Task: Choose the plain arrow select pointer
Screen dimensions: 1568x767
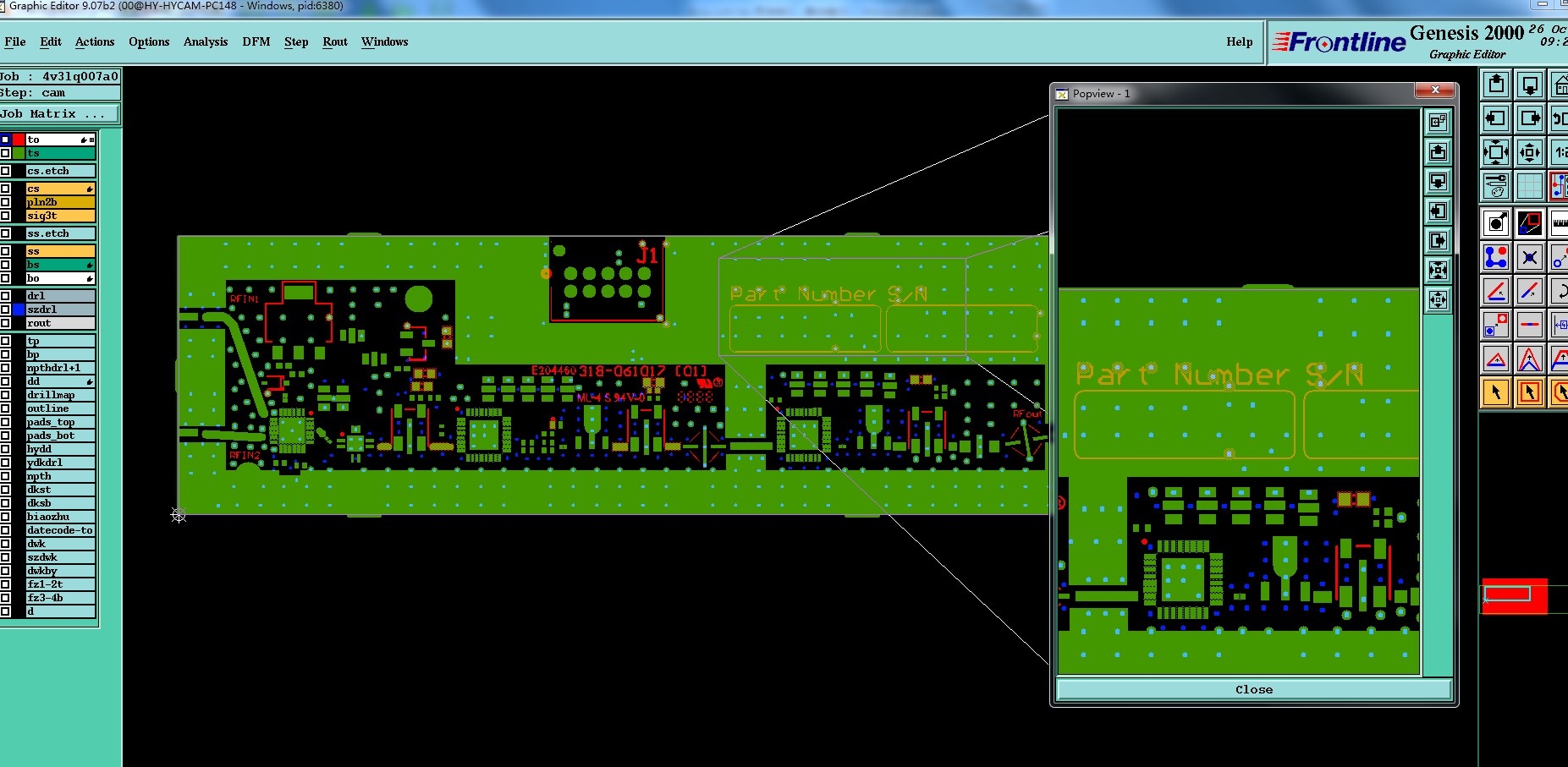Action: 1496,392
